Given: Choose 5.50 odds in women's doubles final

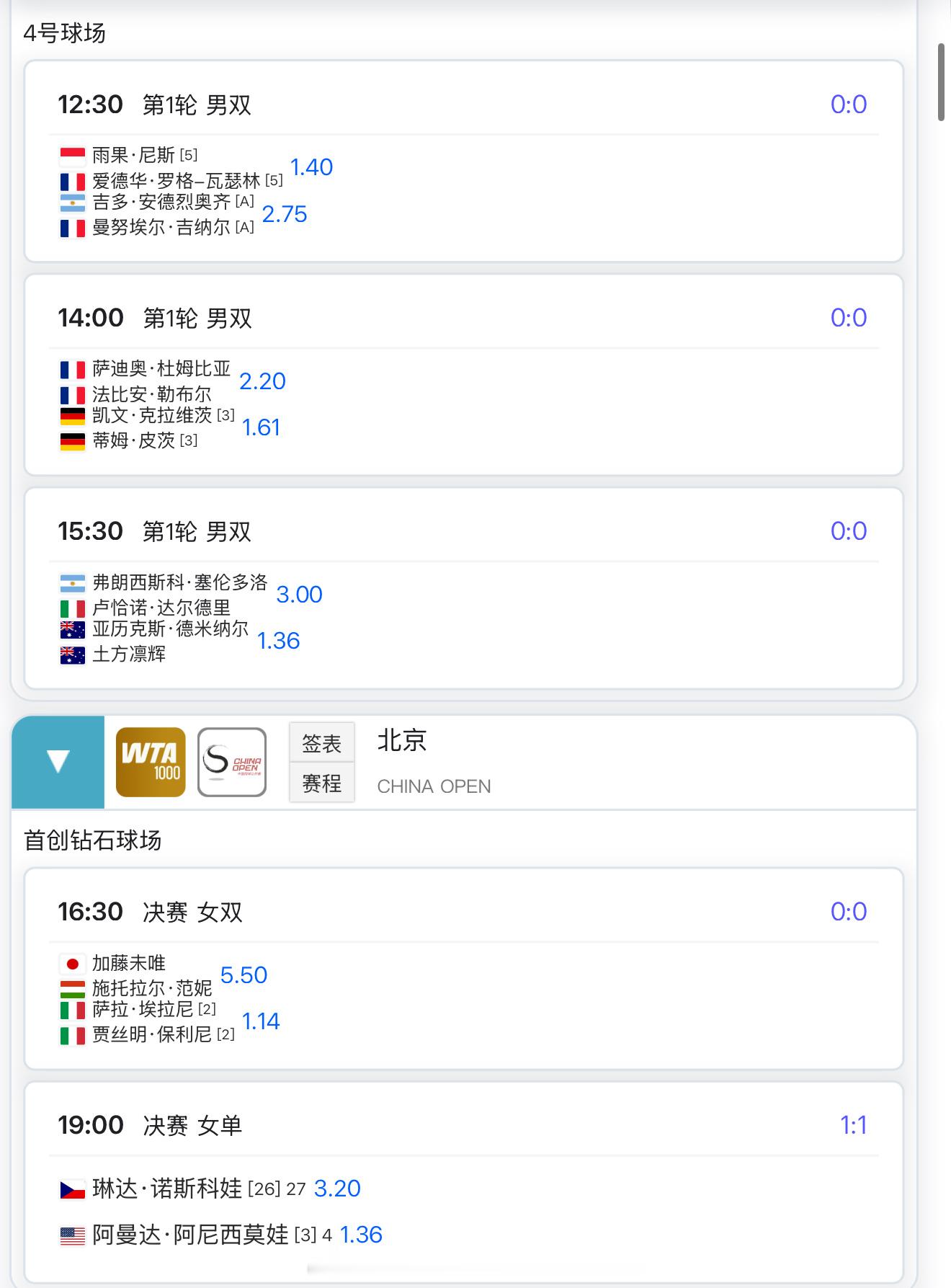Looking at the screenshot, I should [x=244, y=974].
